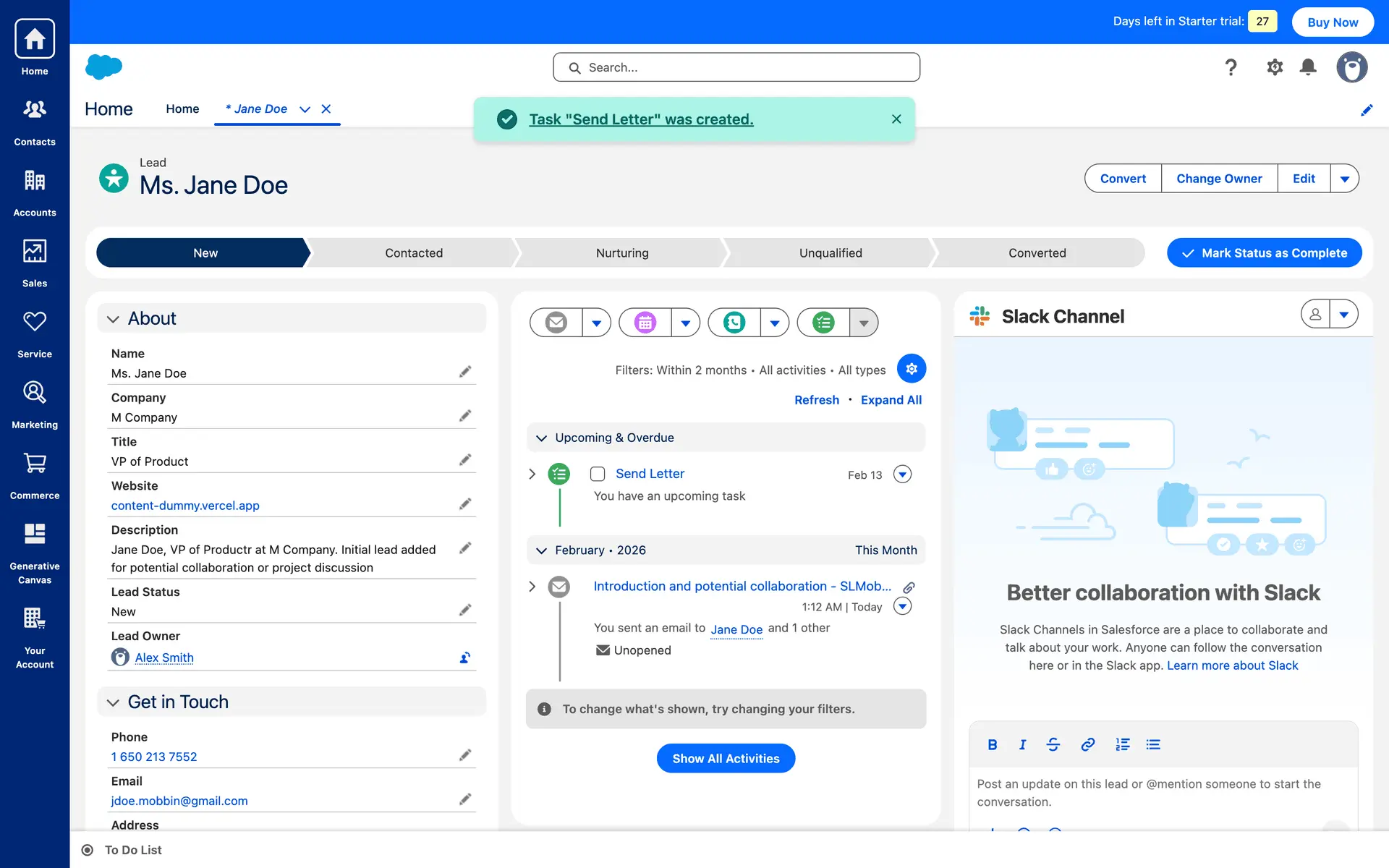The width and height of the screenshot is (1389, 868).
Task: Open Marketing in the left sidebar
Action: (35, 404)
